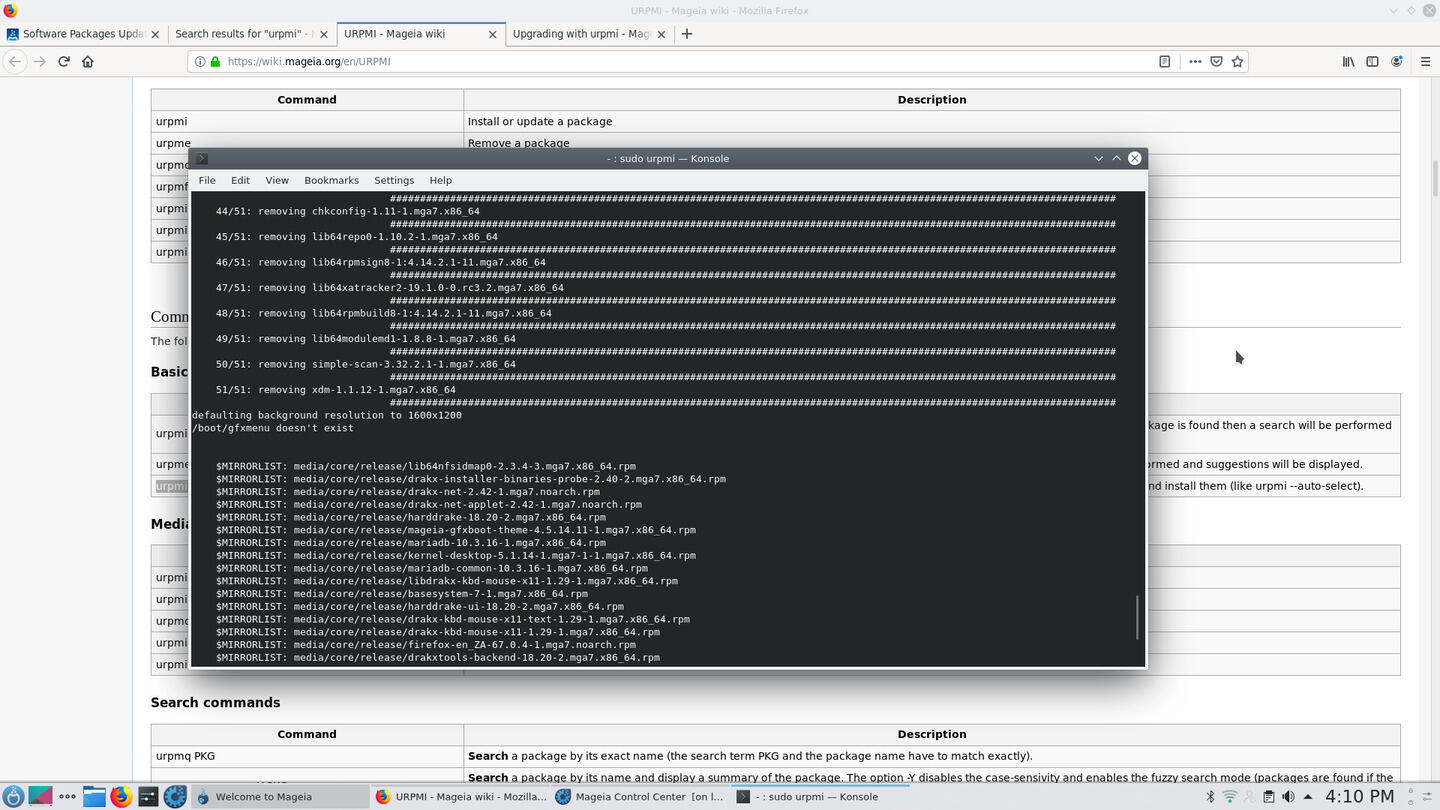Open Firefox library icon
1440x810 pixels.
1348,61
